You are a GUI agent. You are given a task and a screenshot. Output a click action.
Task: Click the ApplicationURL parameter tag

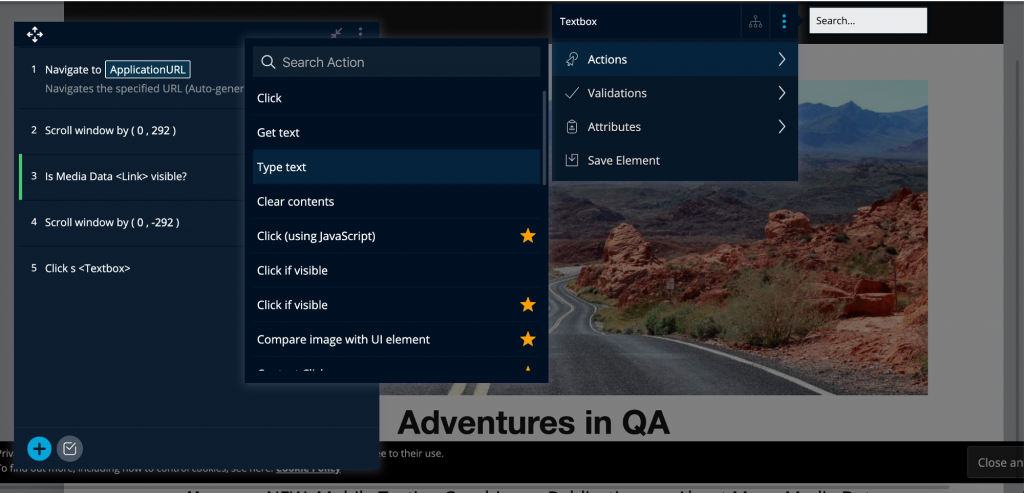[147, 70]
